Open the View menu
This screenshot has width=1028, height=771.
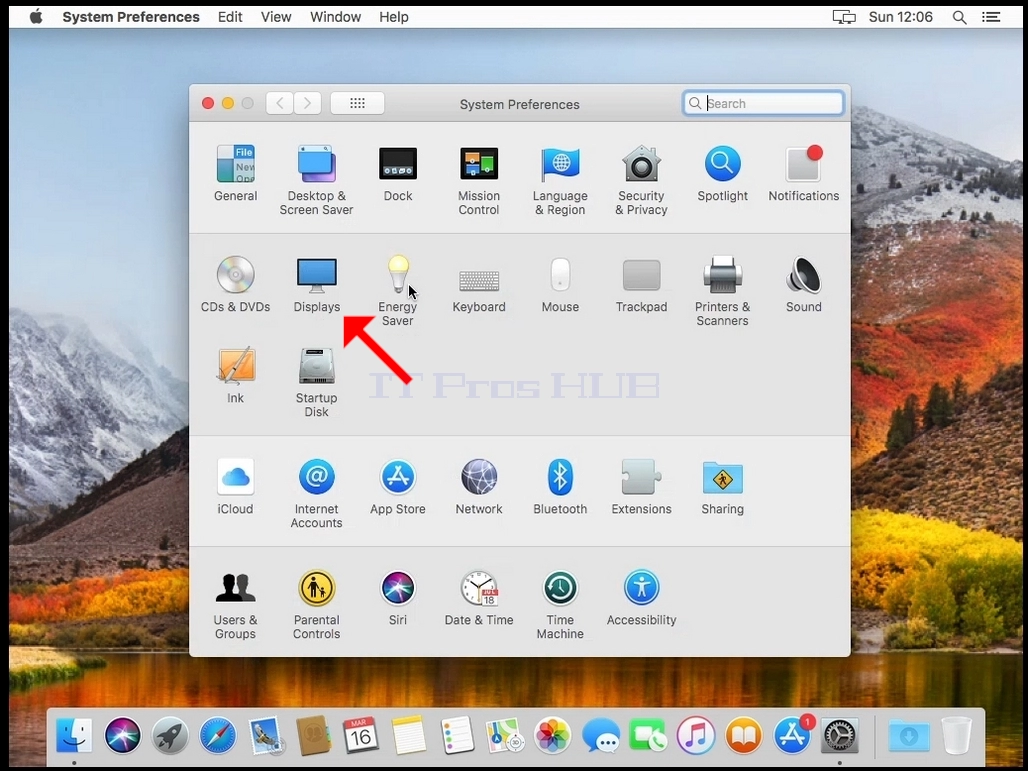coord(276,17)
